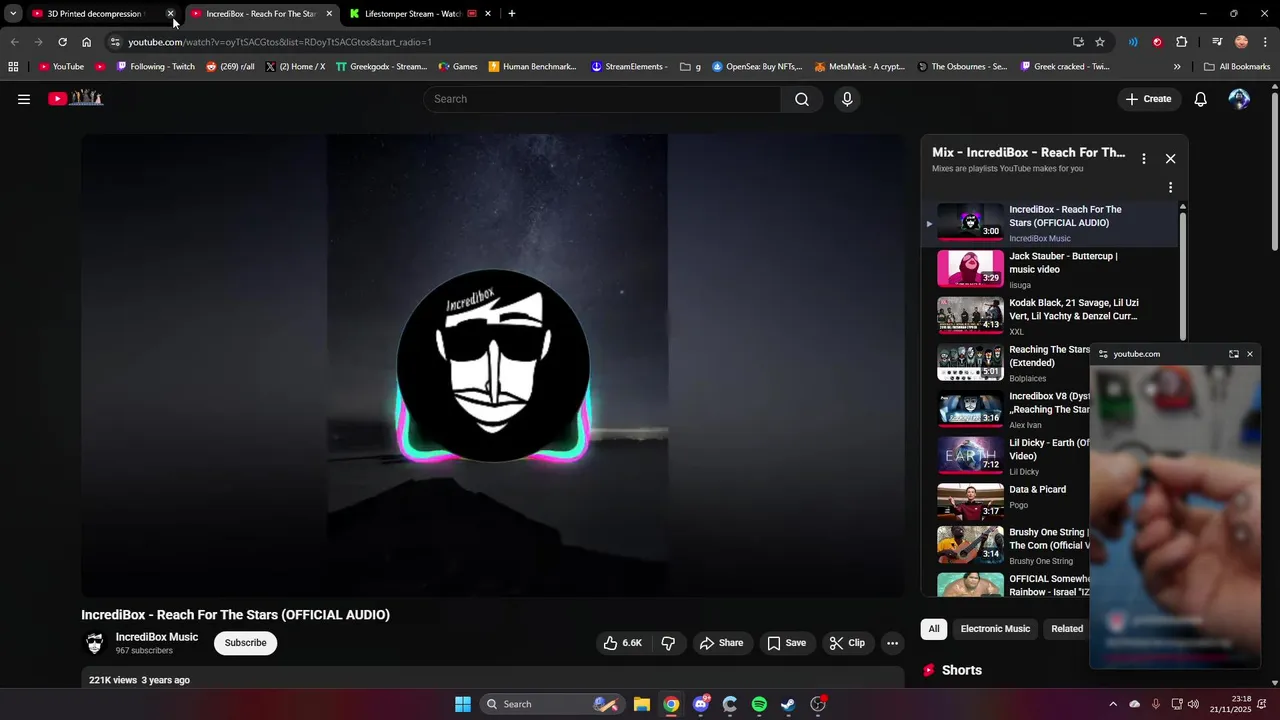
Task: Like the video with 6.6K likes
Action: [x=622, y=643]
